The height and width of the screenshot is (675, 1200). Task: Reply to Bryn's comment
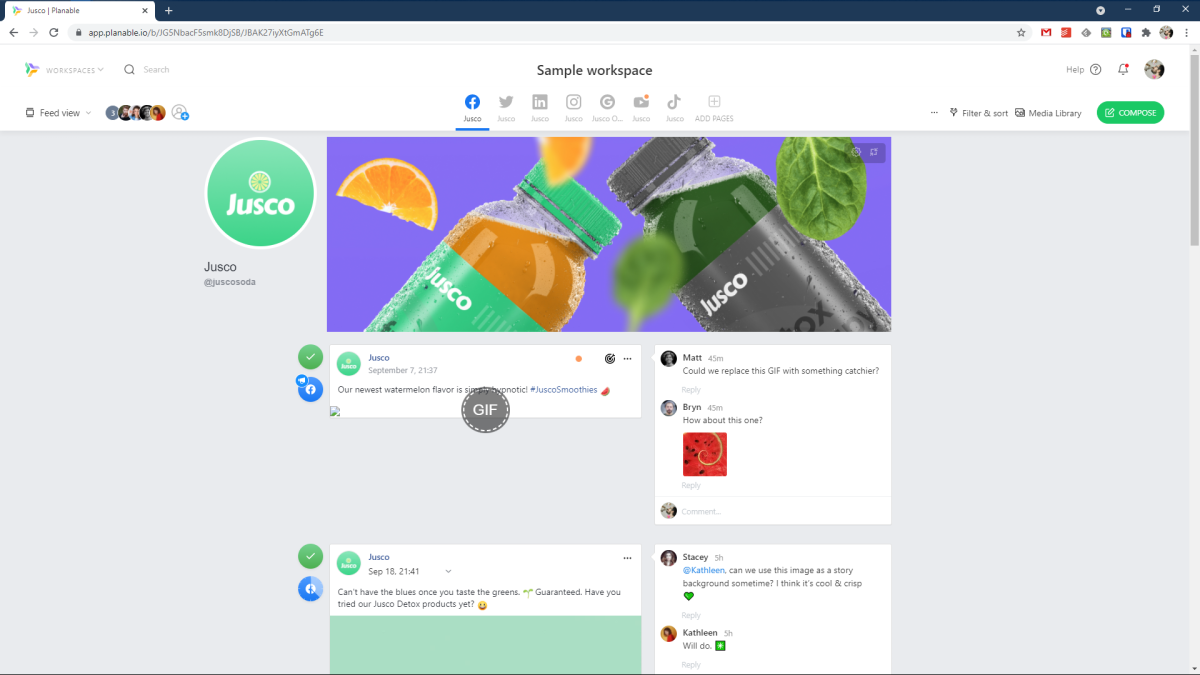pyautogui.click(x=691, y=485)
